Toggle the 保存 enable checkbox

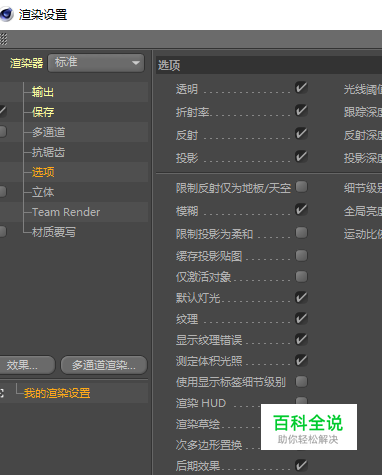3,111
